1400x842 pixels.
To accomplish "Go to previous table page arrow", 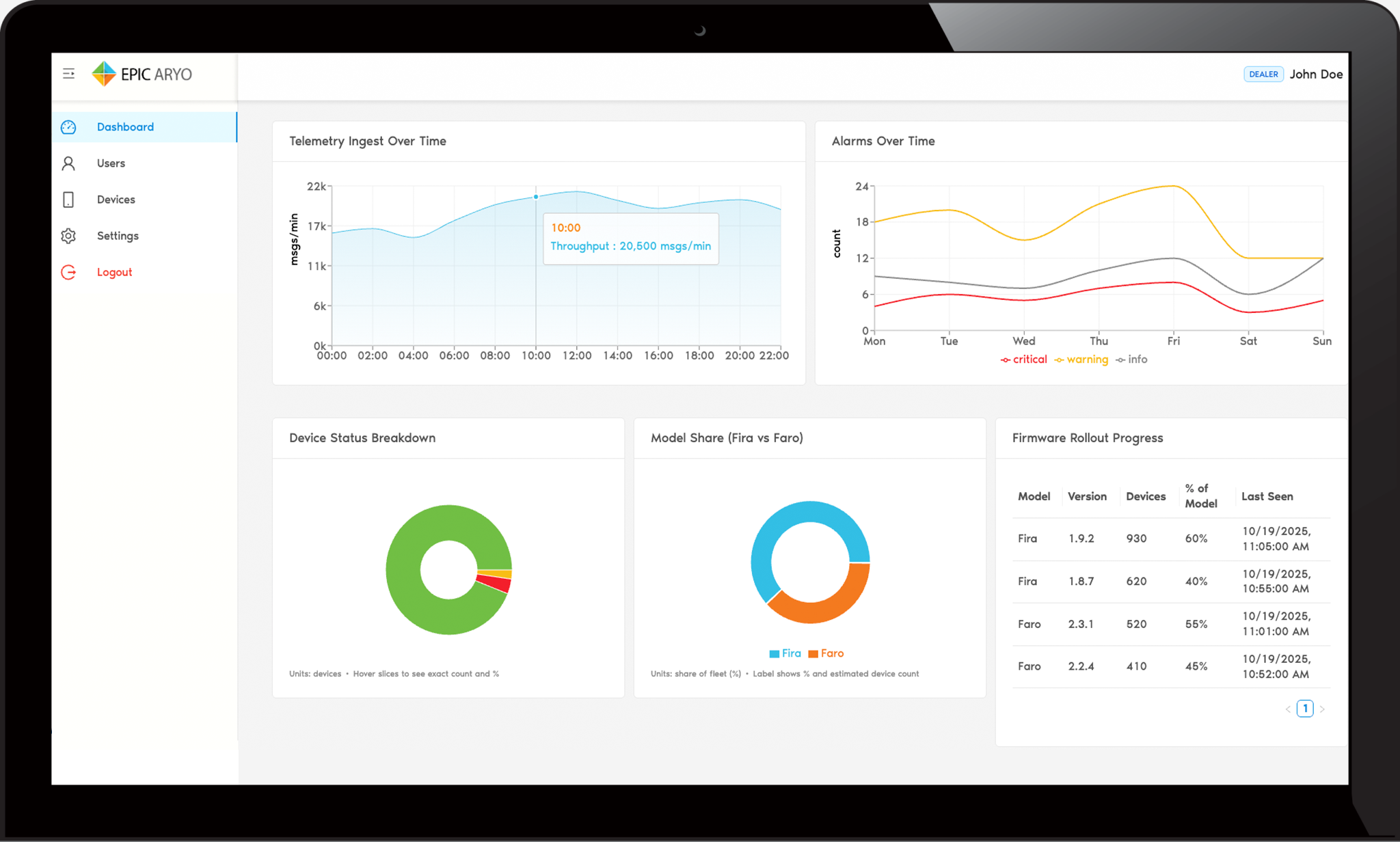I will point(1288,709).
